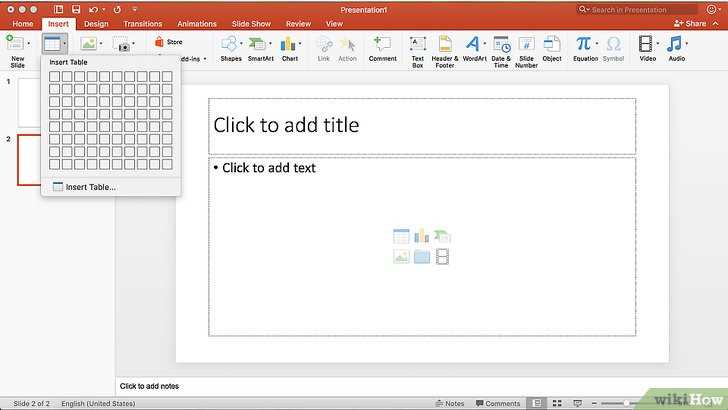The height and width of the screenshot is (410, 728).
Task: Switch to Normal view in status bar
Action: coord(537,403)
